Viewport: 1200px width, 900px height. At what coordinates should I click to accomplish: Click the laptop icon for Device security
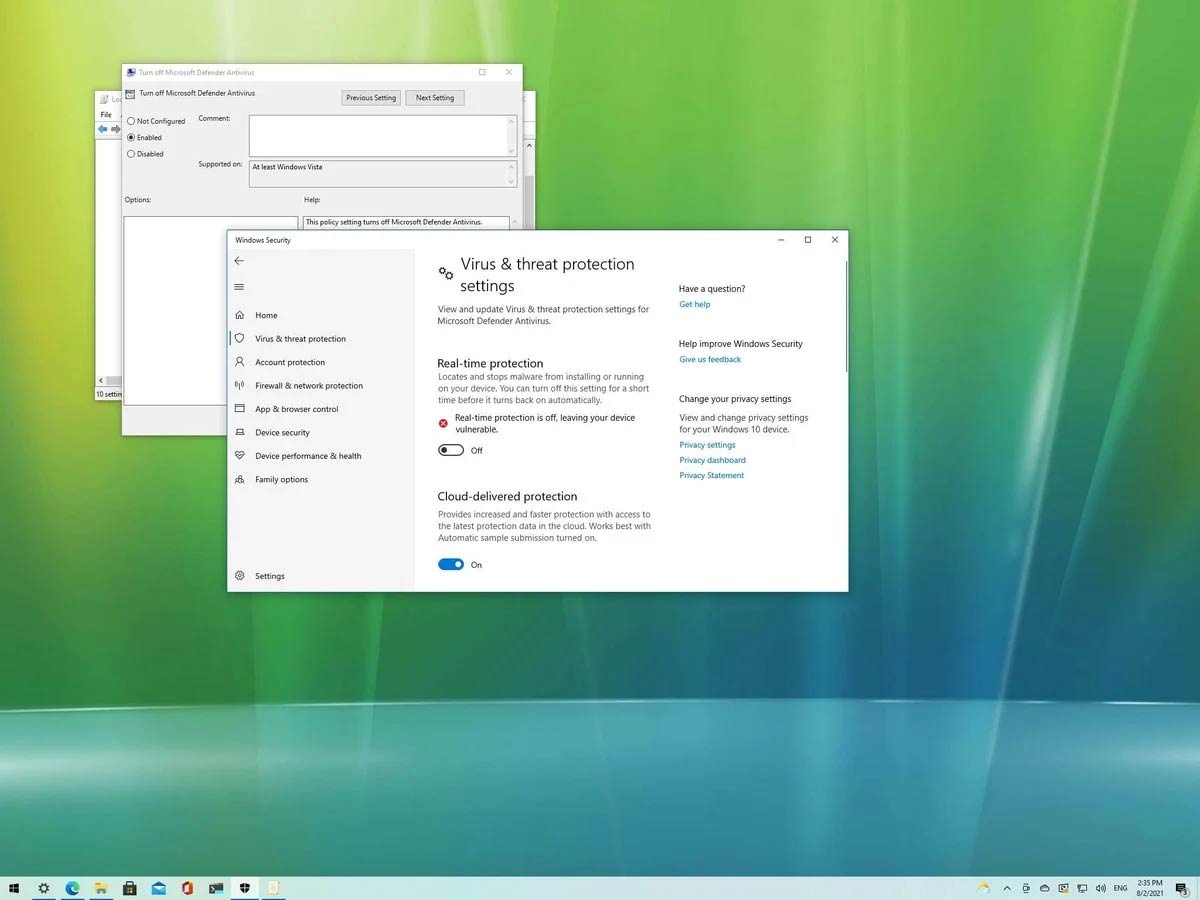click(x=240, y=432)
